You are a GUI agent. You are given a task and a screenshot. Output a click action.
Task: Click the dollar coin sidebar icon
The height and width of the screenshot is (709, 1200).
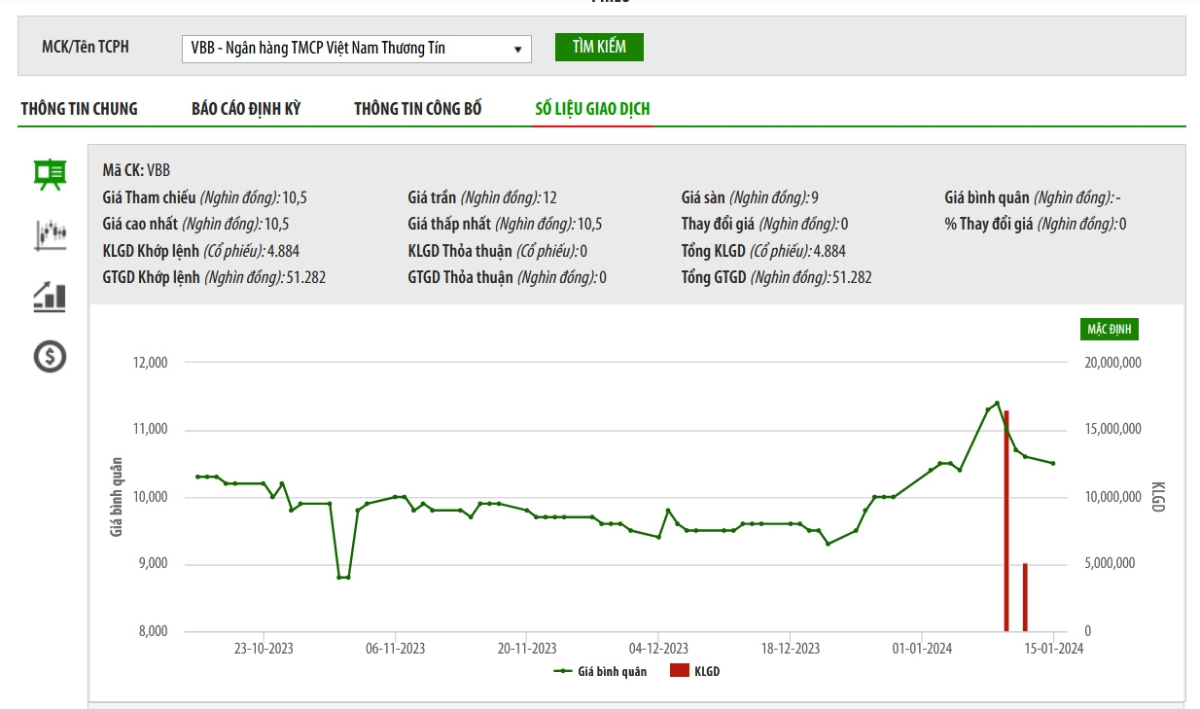(50, 356)
